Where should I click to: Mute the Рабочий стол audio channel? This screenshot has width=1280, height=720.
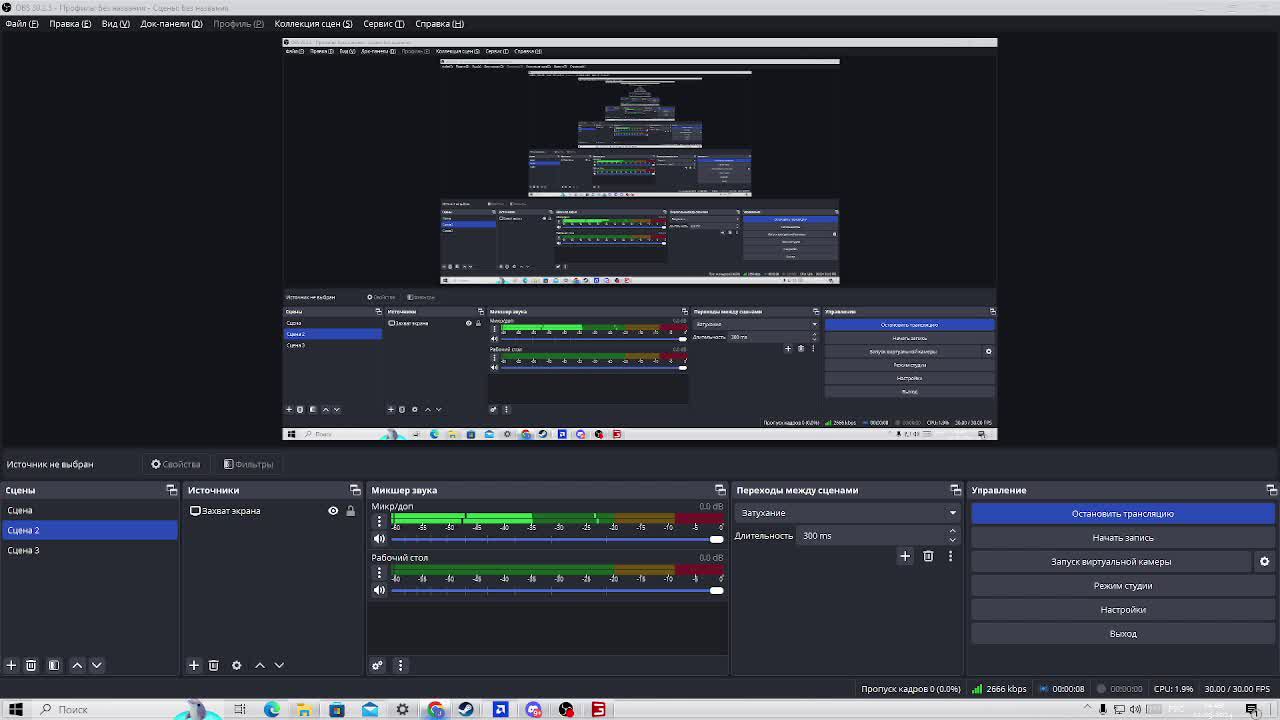coord(379,590)
